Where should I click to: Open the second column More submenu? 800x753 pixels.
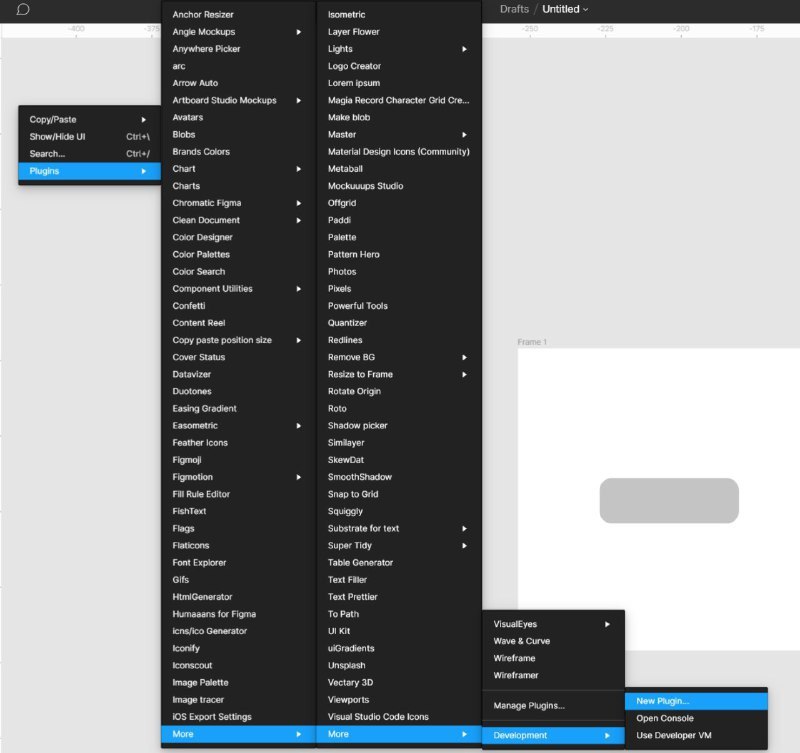click(x=399, y=734)
